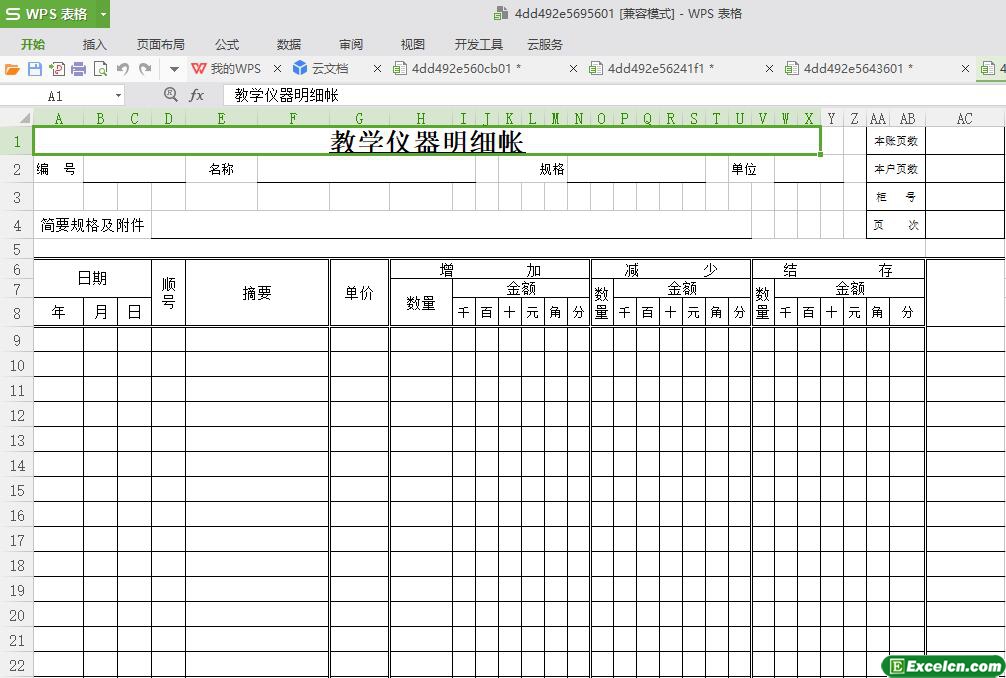Open the 插入 ribbon tab
This screenshot has height=678, width=1006.
94,44
